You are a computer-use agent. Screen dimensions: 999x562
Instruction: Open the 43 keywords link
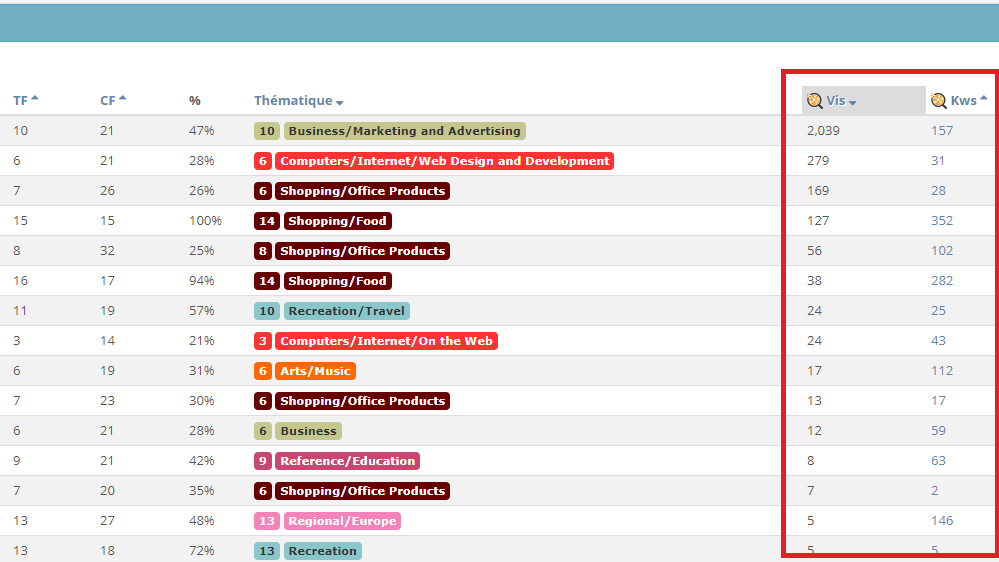click(x=938, y=340)
